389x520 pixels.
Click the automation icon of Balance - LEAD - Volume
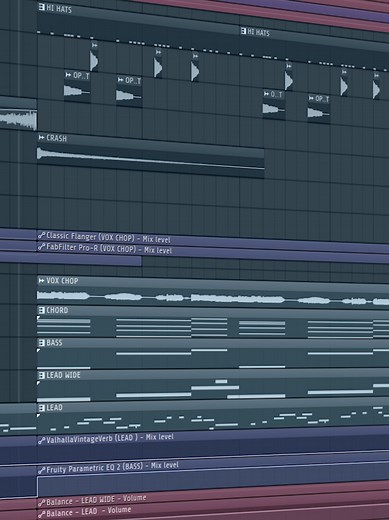(42, 514)
